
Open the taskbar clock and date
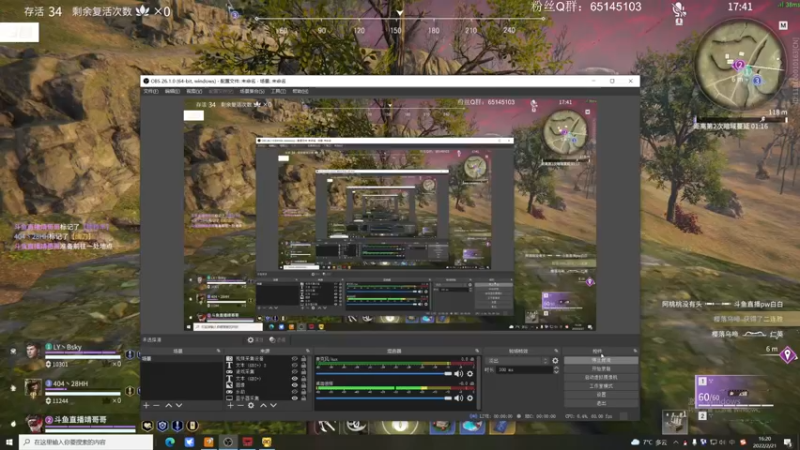[x=765, y=442]
